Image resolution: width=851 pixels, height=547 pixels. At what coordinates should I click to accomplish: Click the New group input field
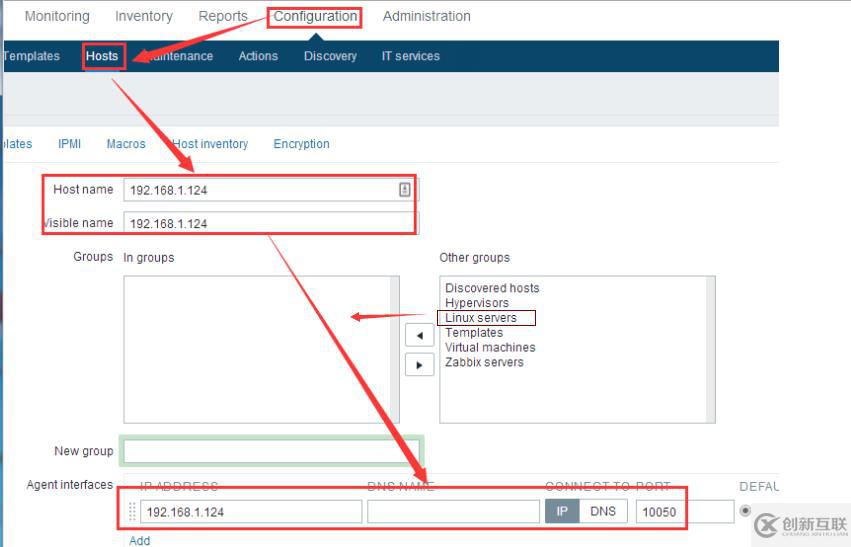pos(271,451)
